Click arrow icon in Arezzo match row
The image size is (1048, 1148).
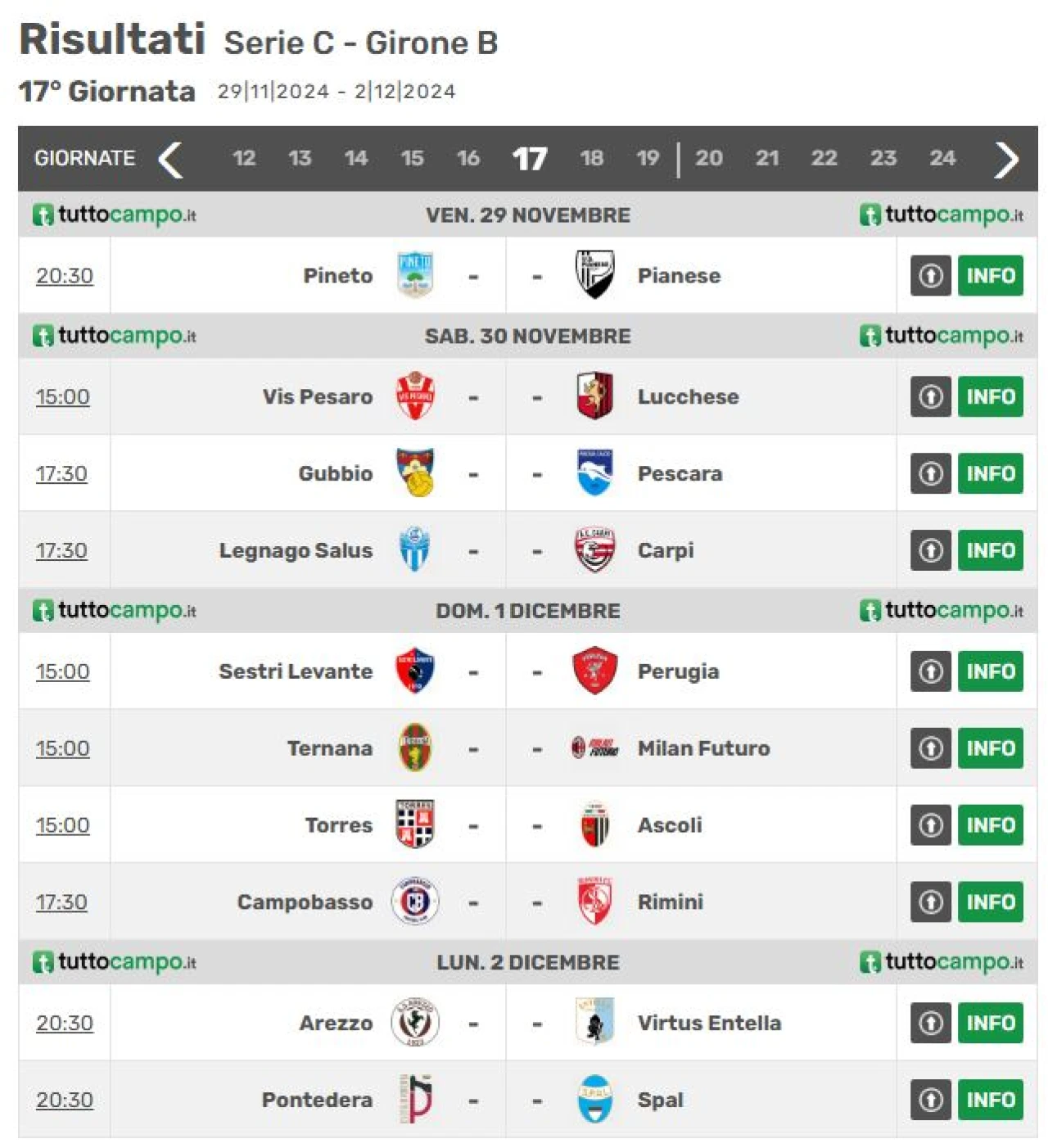[931, 1023]
